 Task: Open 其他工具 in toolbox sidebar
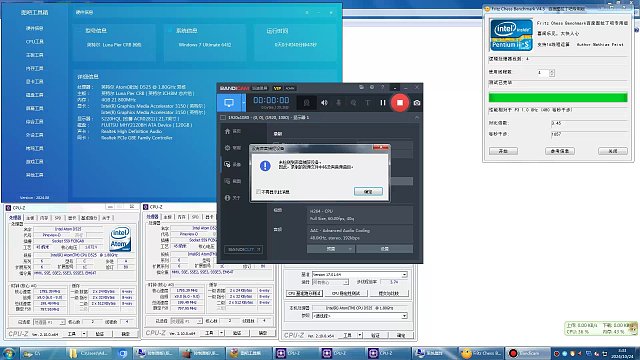tap(34, 175)
